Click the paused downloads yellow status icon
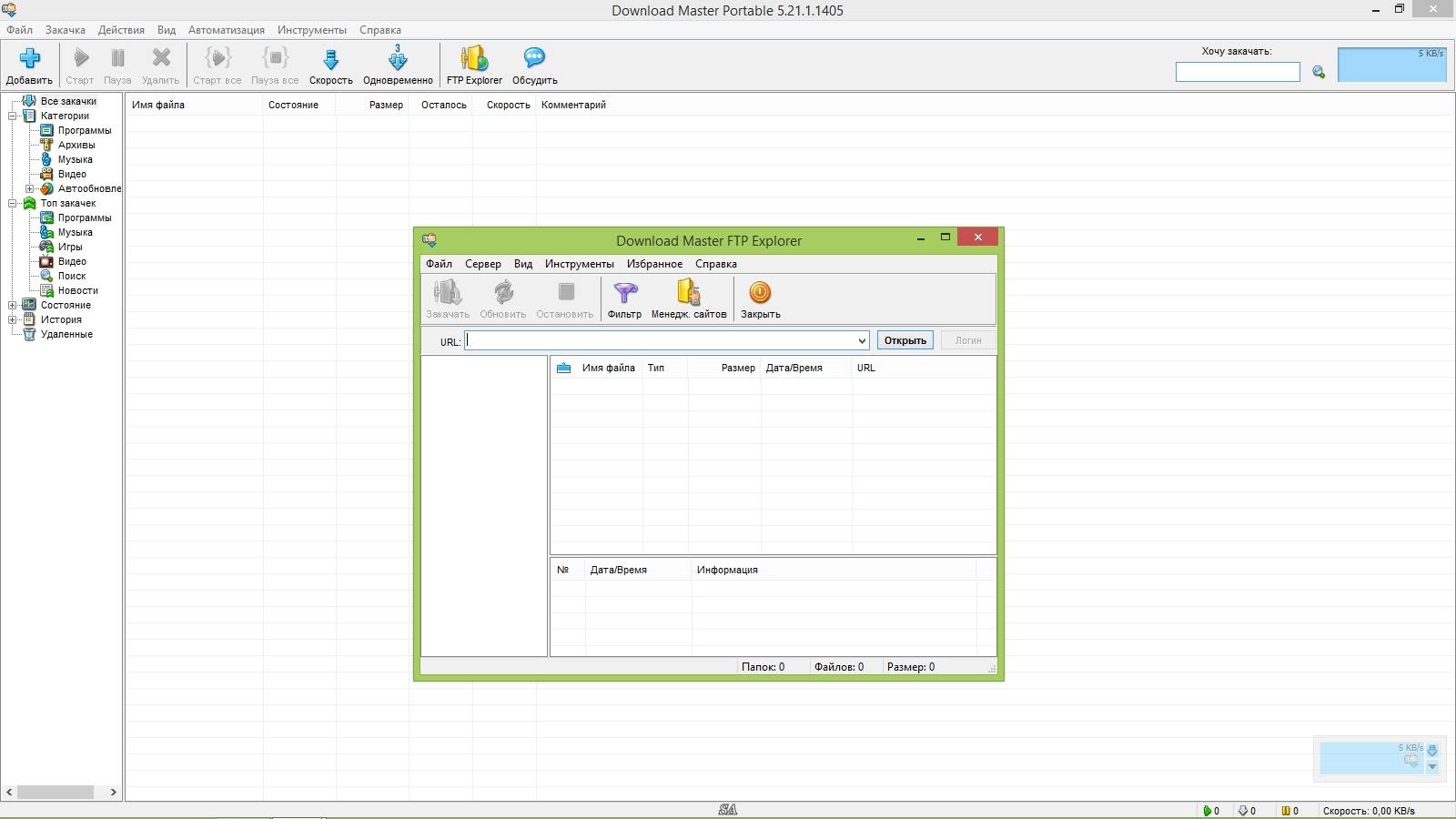Screen dimensions: 1456x819 point(1286,811)
